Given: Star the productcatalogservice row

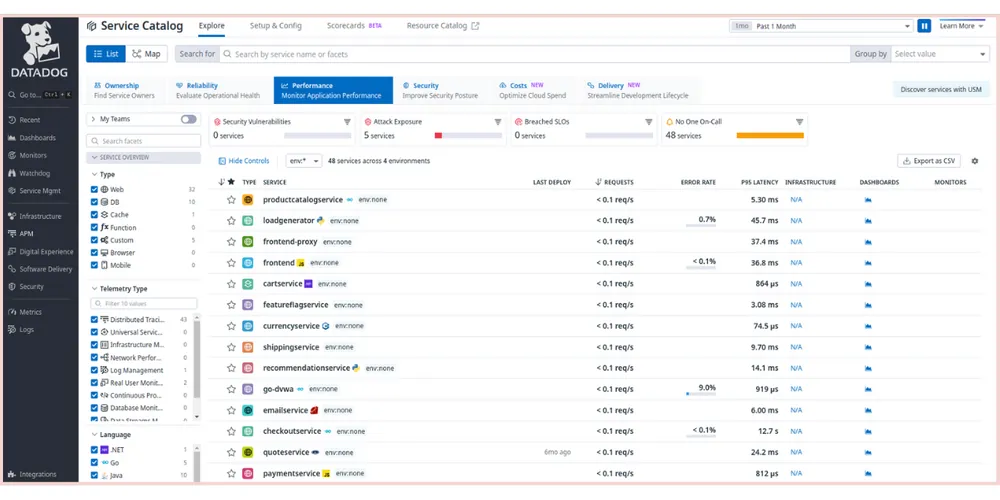Looking at the screenshot, I should (x=232, y=200).
